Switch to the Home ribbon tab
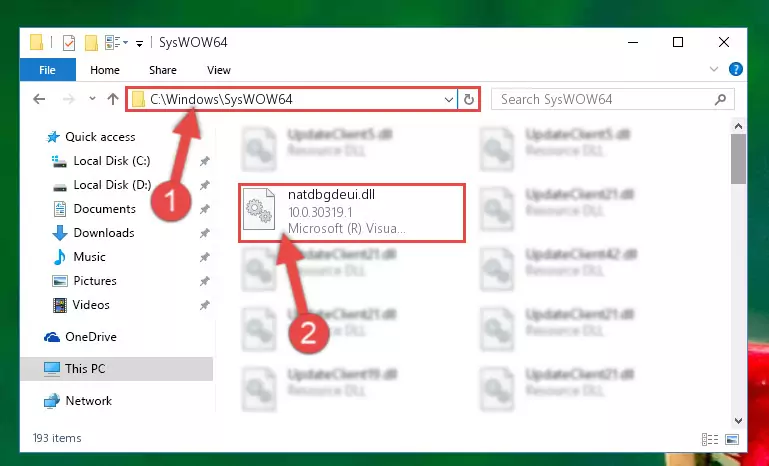 point(104,70)
